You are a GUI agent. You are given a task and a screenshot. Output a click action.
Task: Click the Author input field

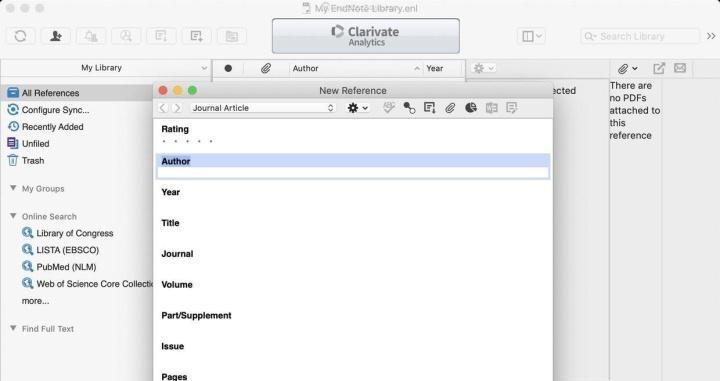click(x=353, y=173)
